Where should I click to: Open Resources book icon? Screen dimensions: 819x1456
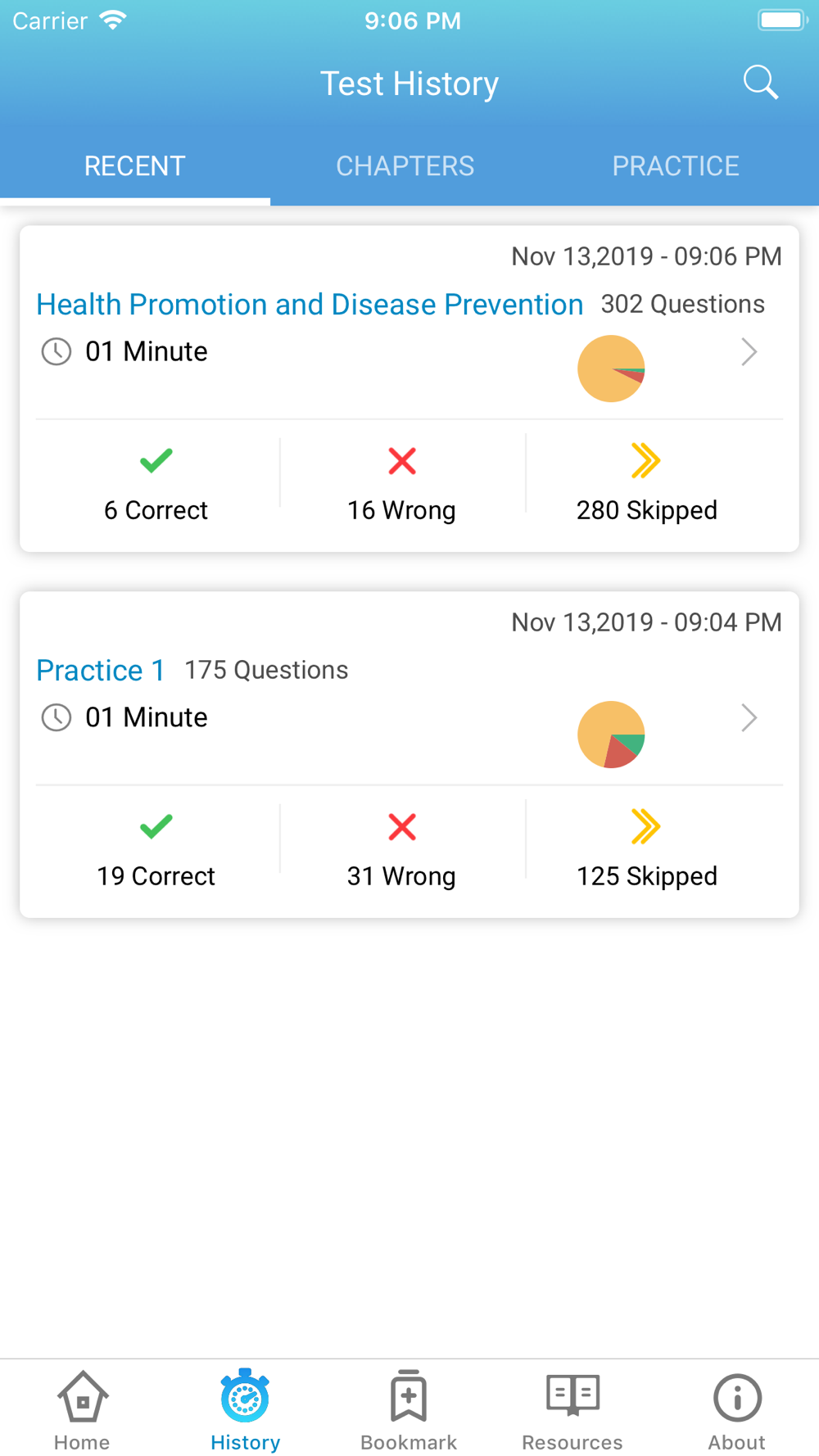pos(572,1395)
